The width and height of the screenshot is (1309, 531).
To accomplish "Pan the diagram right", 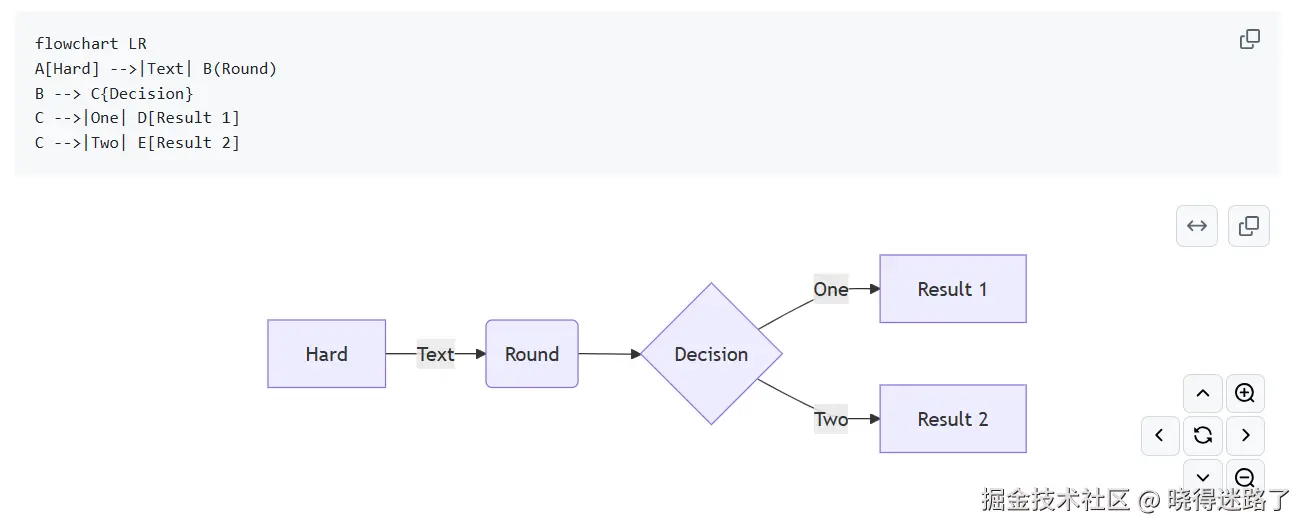I will pyautogui.click(x=1245, y=436).
